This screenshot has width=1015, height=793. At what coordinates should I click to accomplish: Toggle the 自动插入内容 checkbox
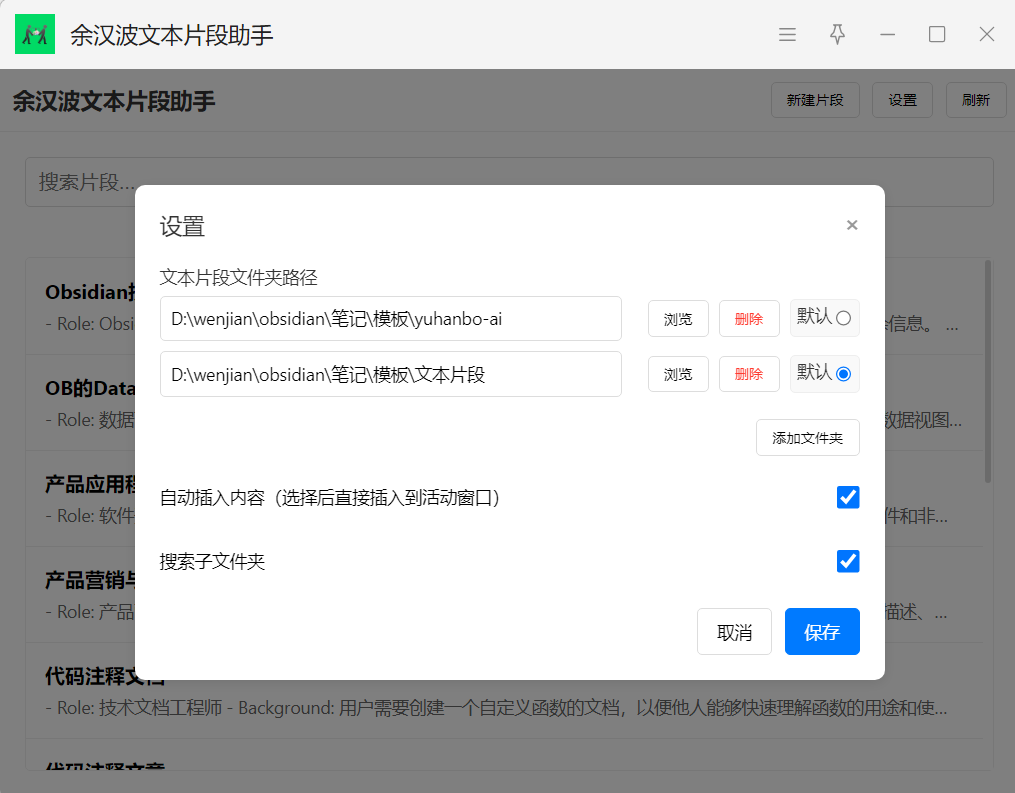click(848, 497)
